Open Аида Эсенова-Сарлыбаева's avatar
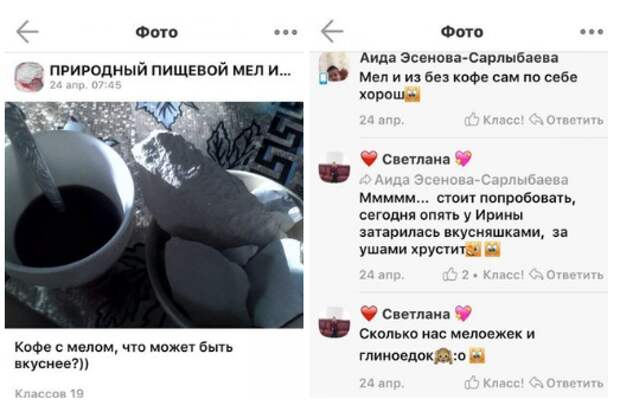The image size is (620, 412). coord(334,68)
